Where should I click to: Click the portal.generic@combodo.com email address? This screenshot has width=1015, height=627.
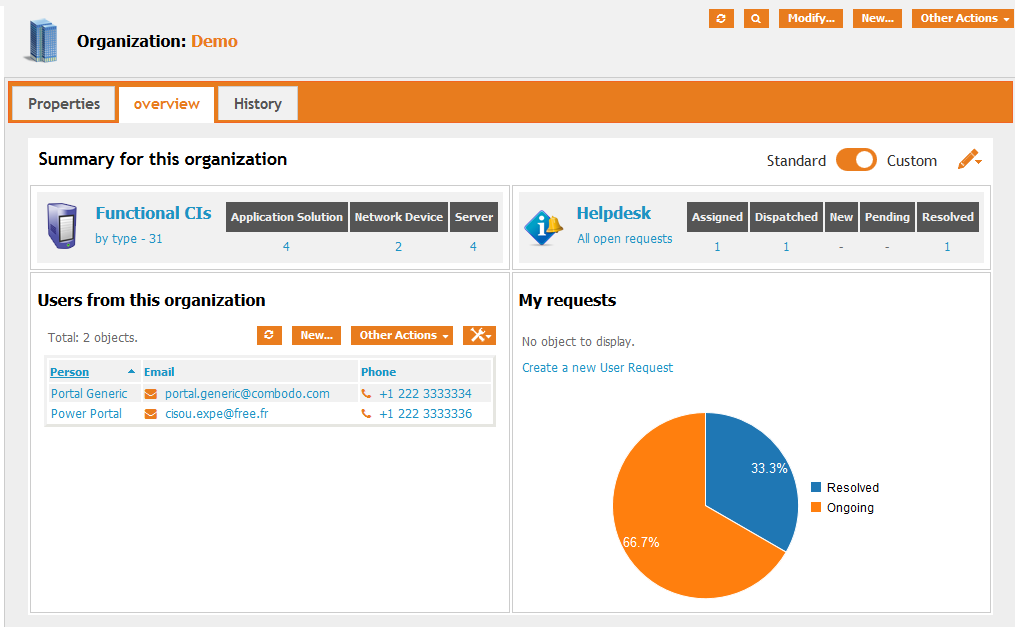(247, 393)
